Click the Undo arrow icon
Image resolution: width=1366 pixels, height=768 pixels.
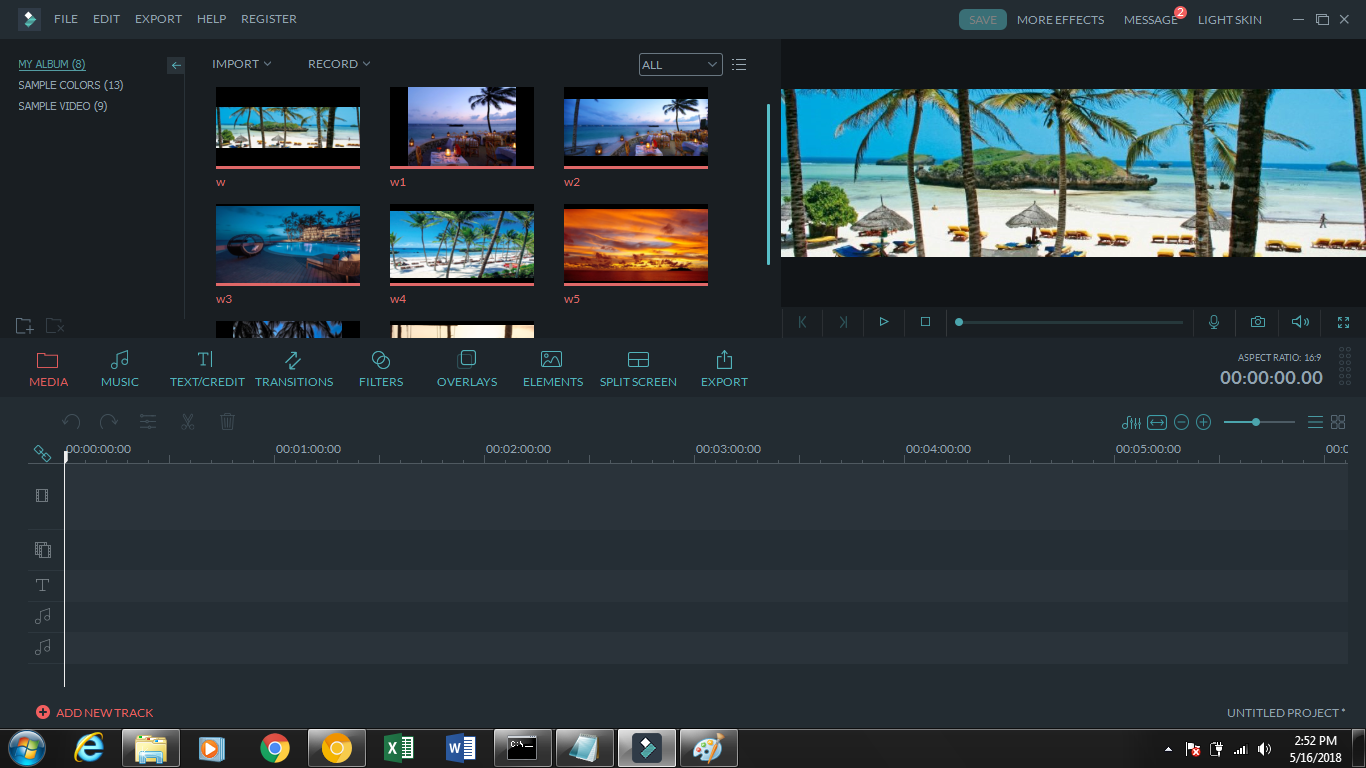71,422
